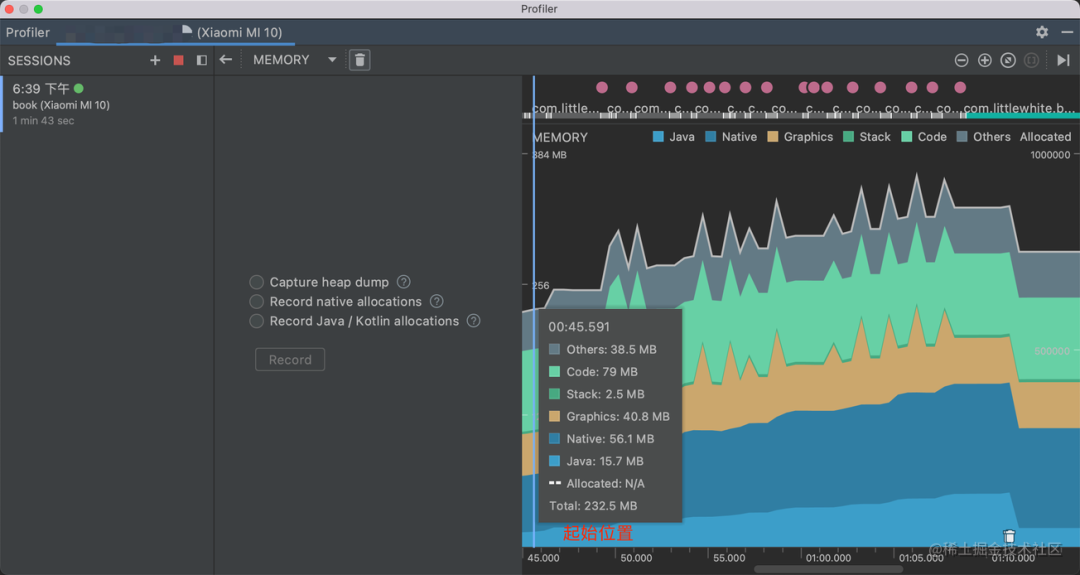Jump to live timeline end
The width and height of the screenshot is (1080, 575).
pos(1063,61)
